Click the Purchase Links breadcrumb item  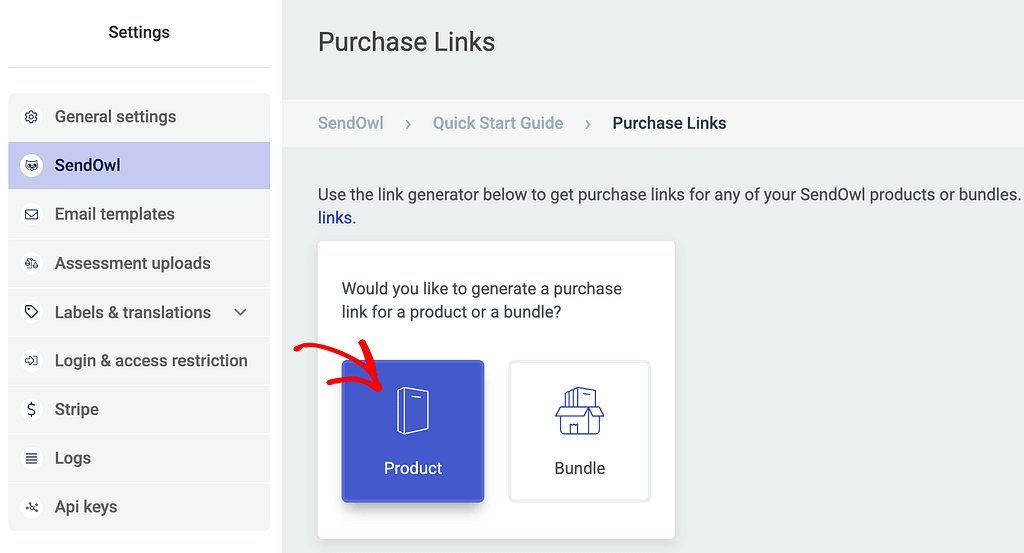669,123
